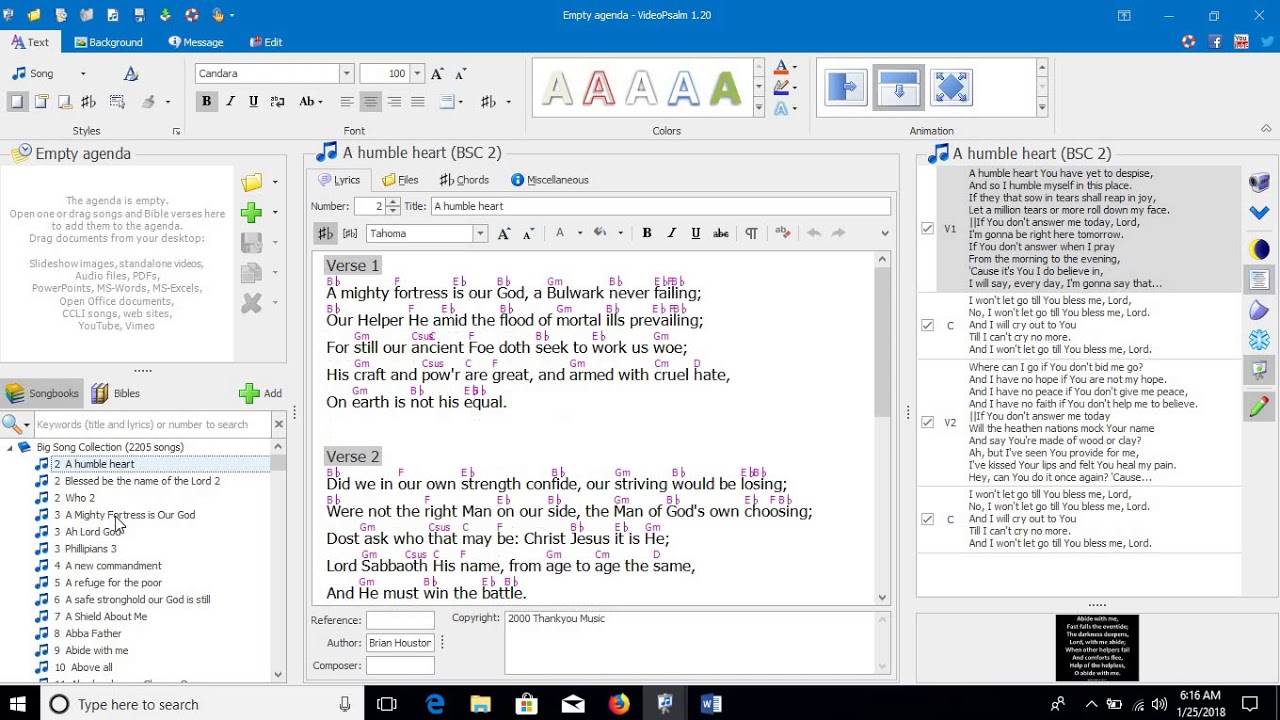Viewport: 1280px width, 720px height.
Task: Click the song Title input field
Action: coord(660,206)
